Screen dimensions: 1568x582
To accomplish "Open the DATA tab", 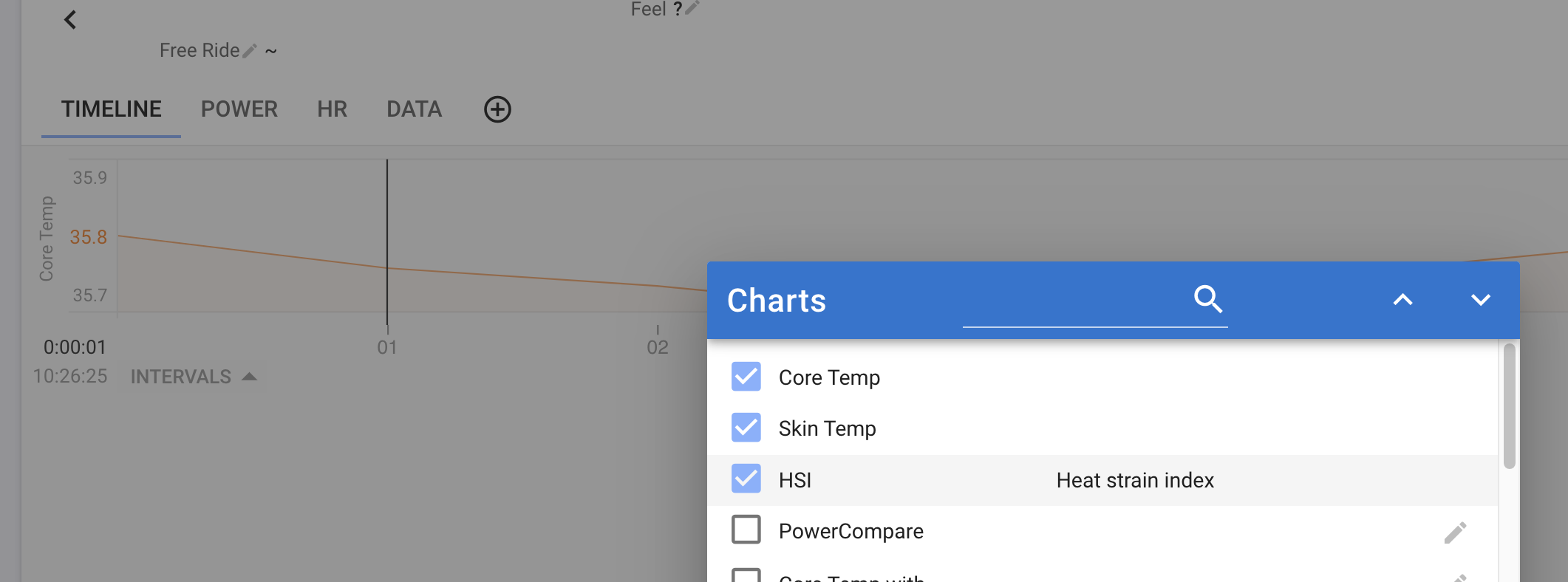I will click(x=415, y=109).
